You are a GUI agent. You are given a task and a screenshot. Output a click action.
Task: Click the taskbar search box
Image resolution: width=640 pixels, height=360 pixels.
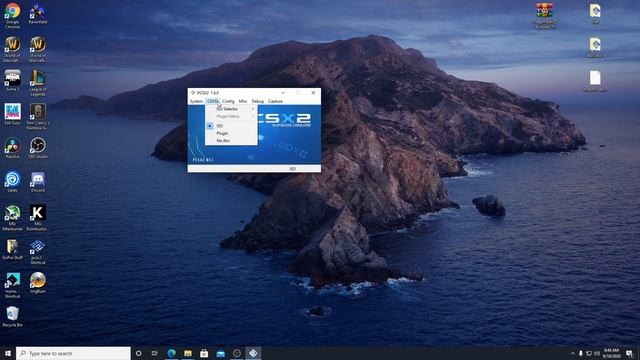tap(73, 353)
